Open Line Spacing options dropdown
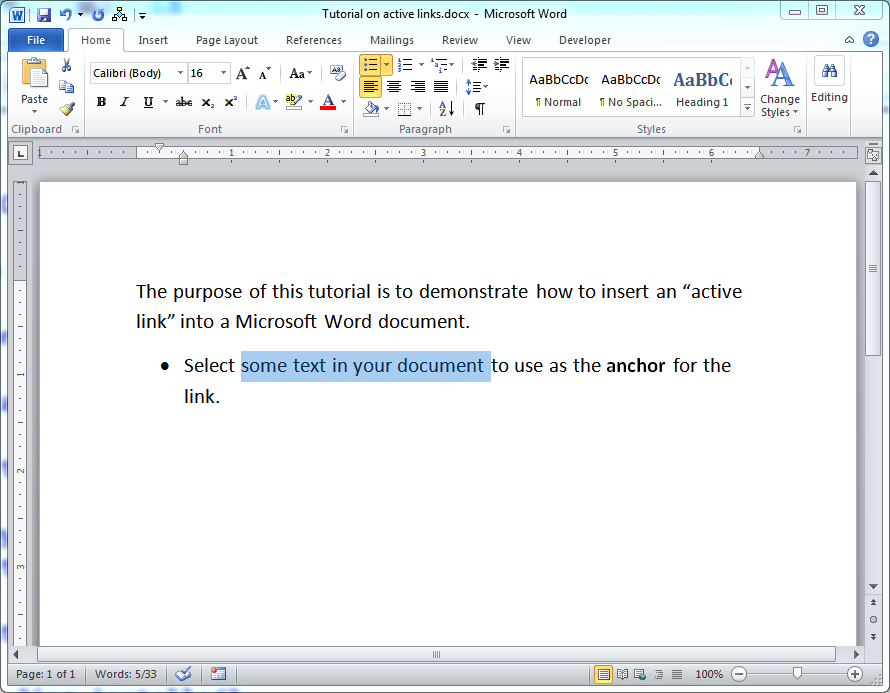 click(476, 87)
